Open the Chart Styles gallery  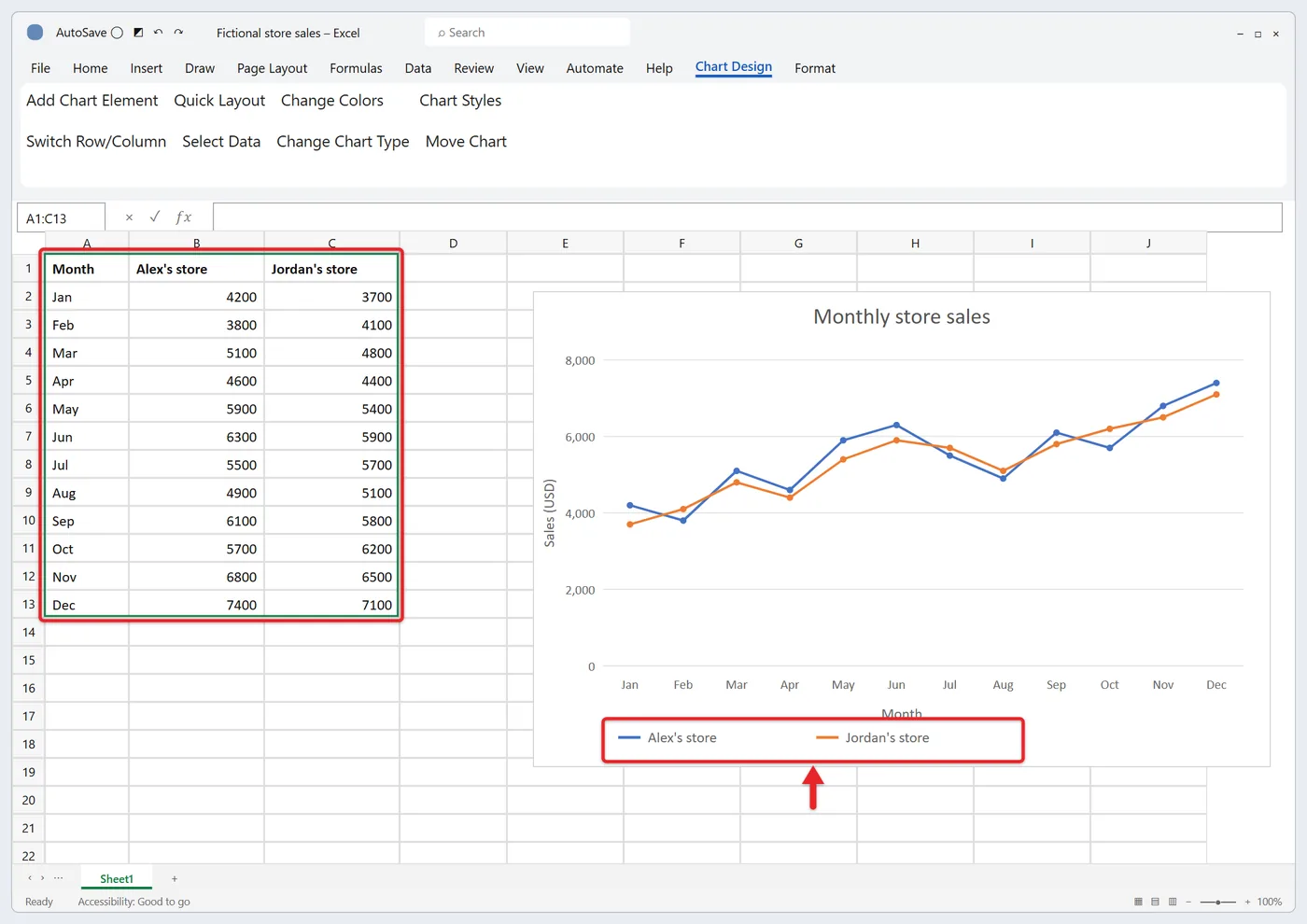[x=460, y=101]
